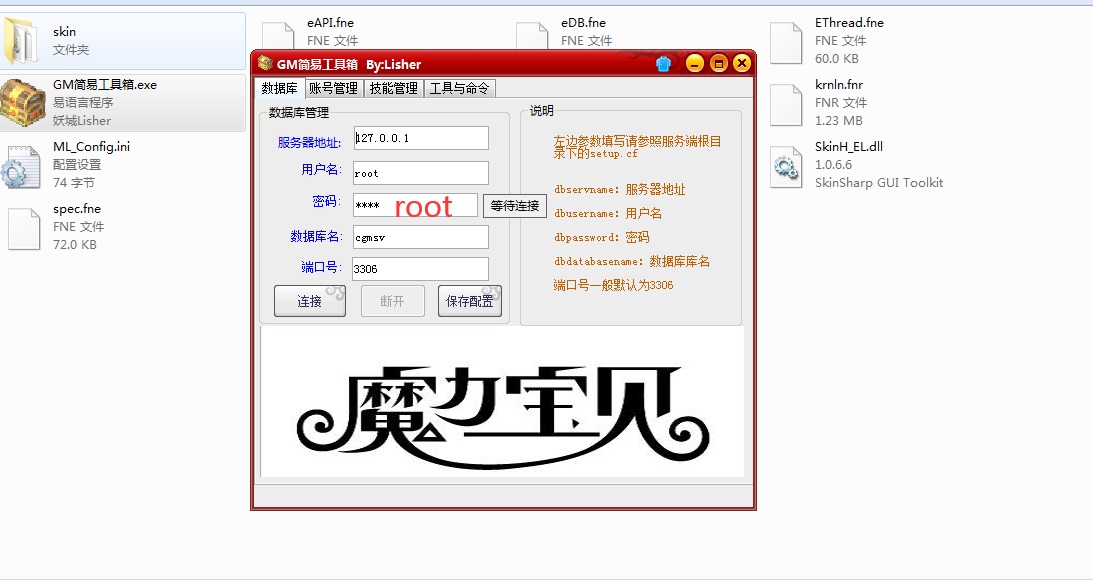Click the krnln.fnr file name

click(839, 84)
